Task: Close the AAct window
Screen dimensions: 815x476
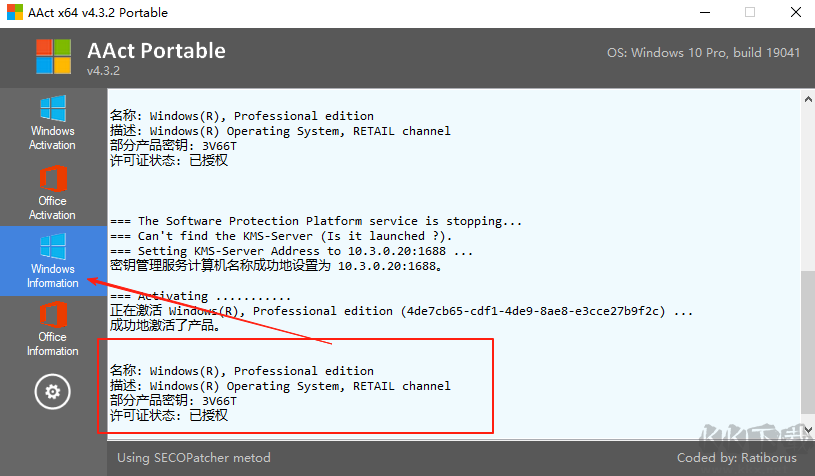Action: point(795,12)
